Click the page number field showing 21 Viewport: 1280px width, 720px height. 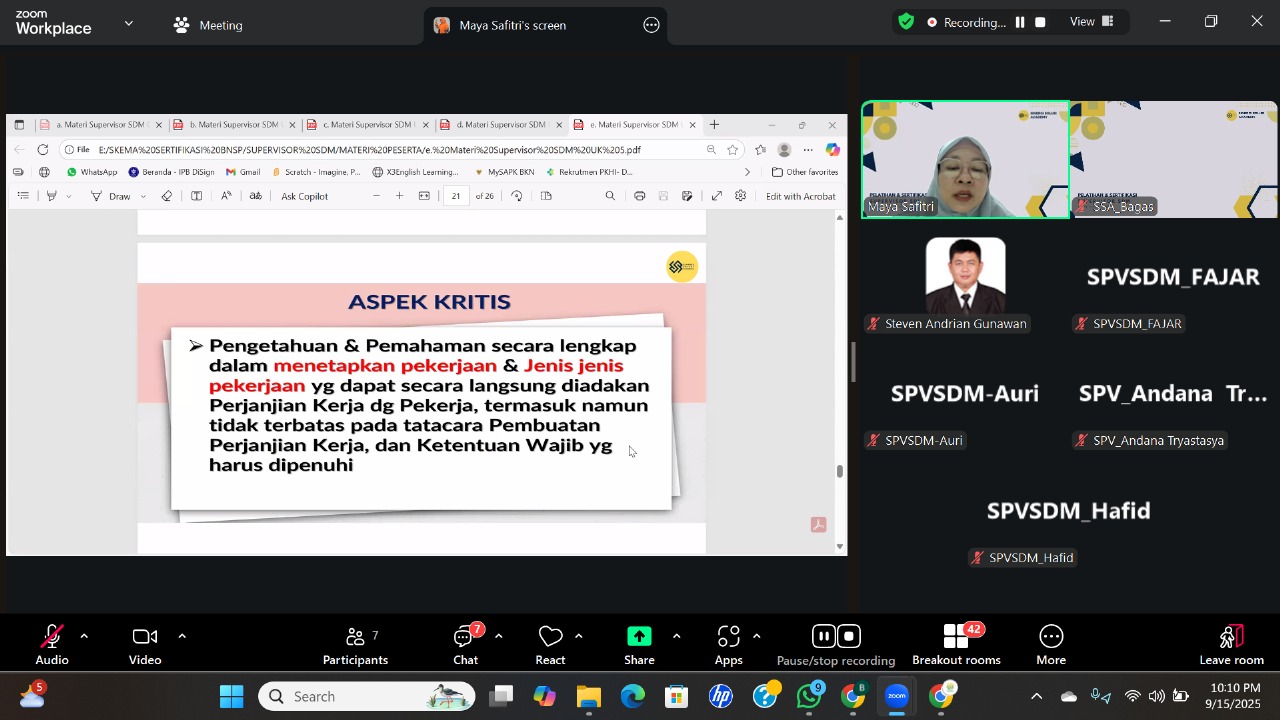pos(457,196)
